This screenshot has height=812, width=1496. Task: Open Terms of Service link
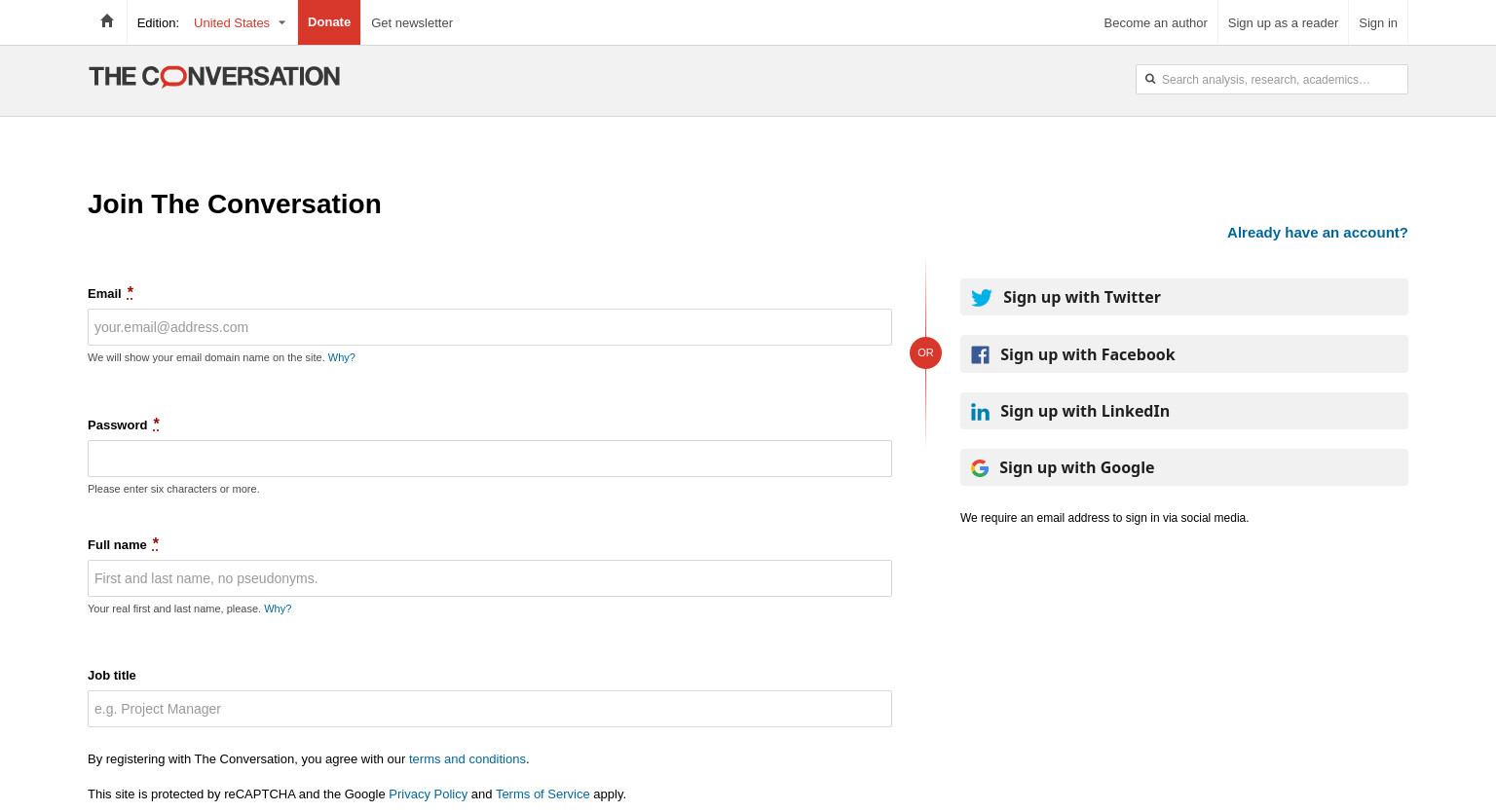(542, 794)
